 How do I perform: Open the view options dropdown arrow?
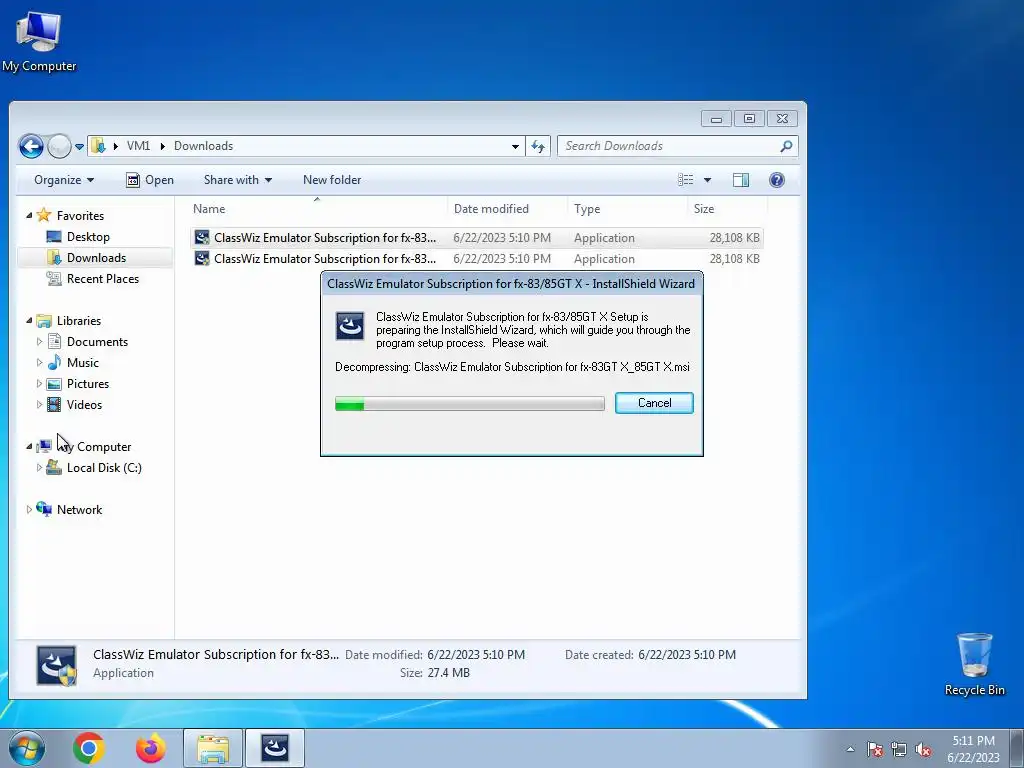click(x=707, y=180)
